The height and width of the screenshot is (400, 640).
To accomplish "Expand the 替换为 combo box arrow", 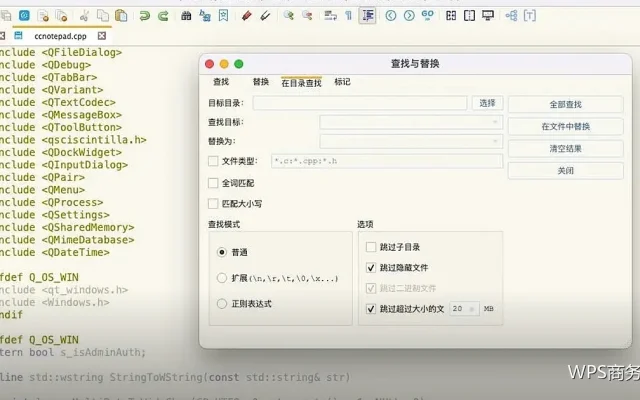I will pos(495,141).
